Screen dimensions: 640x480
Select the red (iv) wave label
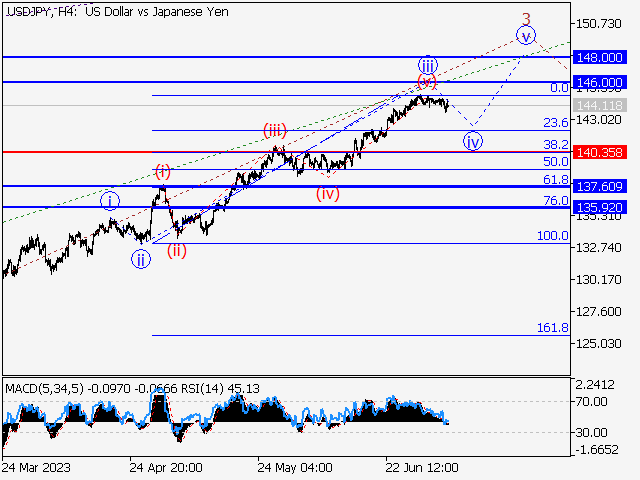coord(328,193)
